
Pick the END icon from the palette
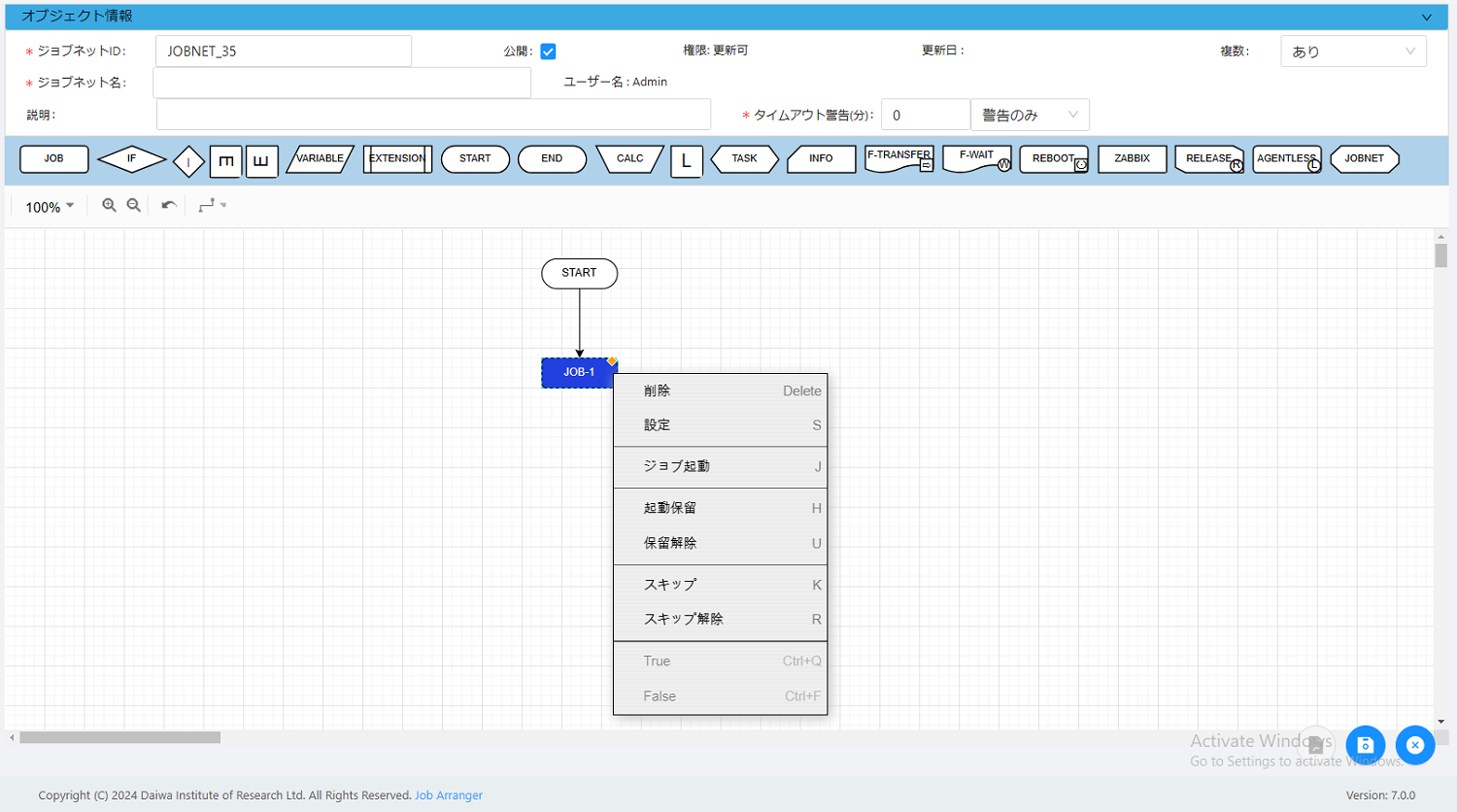coord(552,158)
